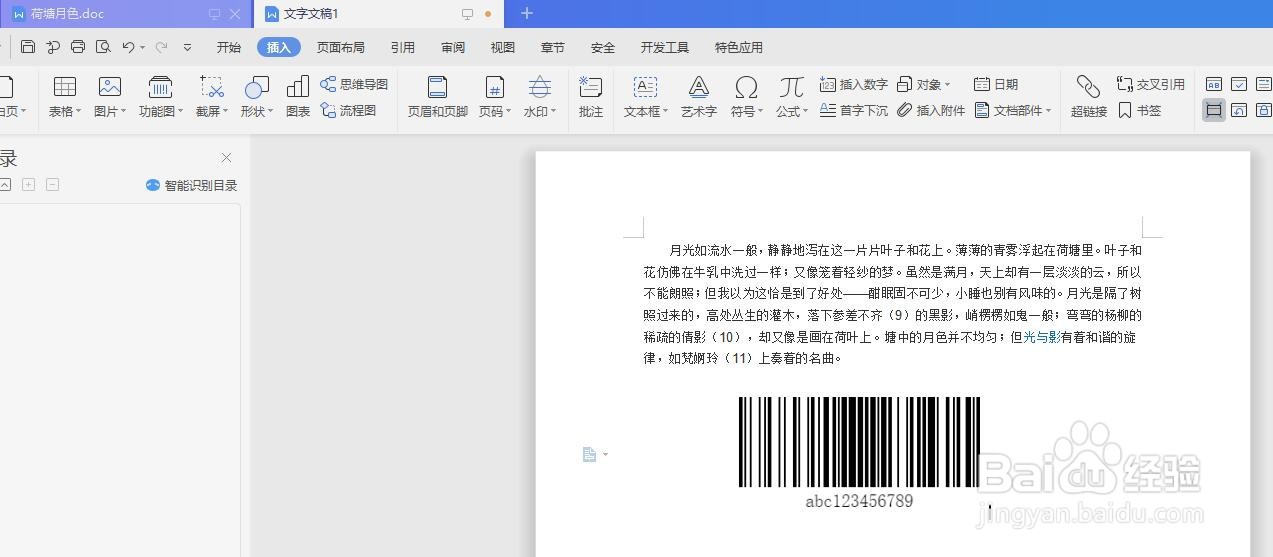The image size is (1273, 557).
Task: Click the 公式 pi formula icon
Action: (x=792, y=87)
